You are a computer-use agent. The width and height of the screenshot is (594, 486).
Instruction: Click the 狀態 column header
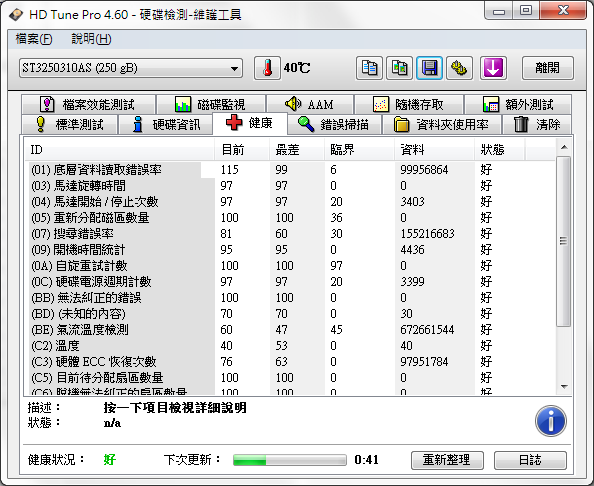500,150
